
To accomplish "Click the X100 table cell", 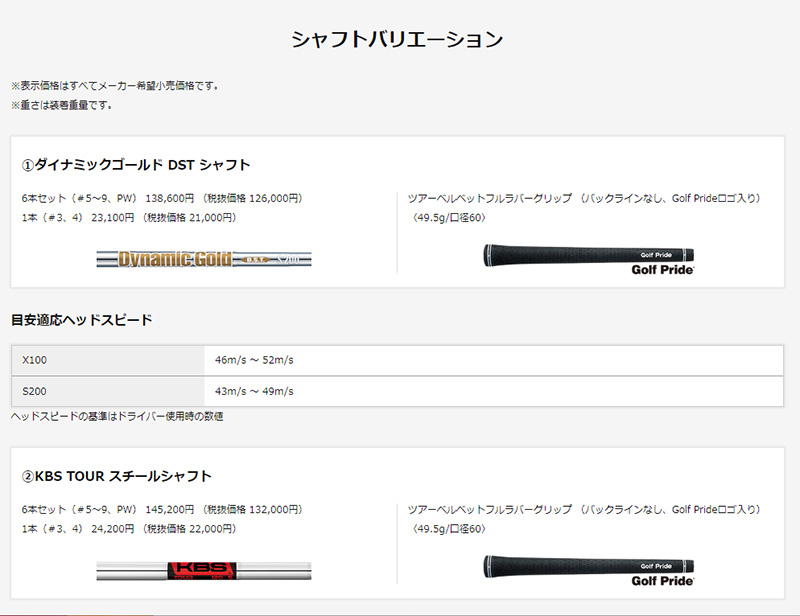I will pos(108,360).
